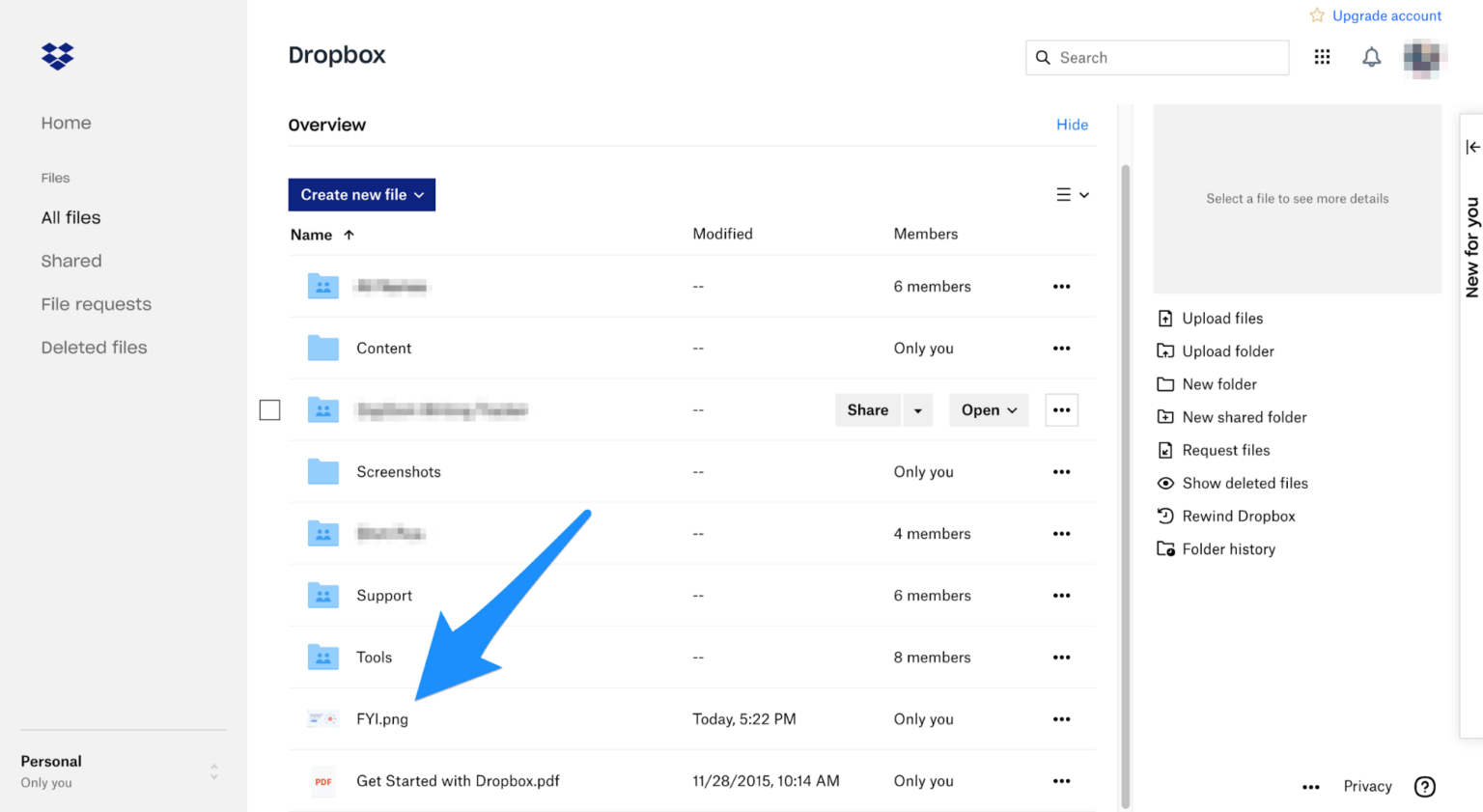
Task: Open more options for Tools folder
Action: [x=1061, y=657]
